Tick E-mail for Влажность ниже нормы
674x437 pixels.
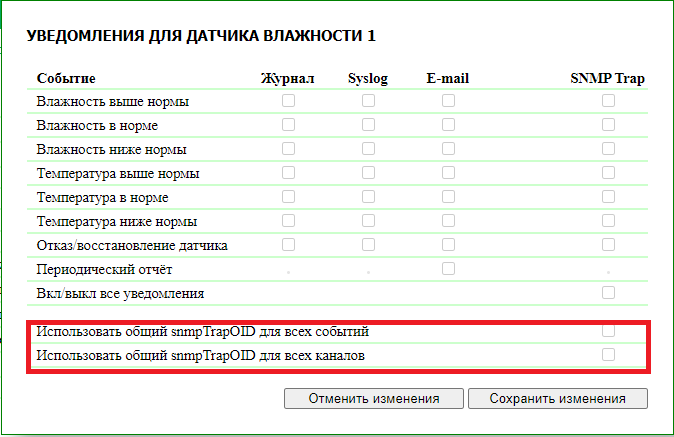click(448, 149)
